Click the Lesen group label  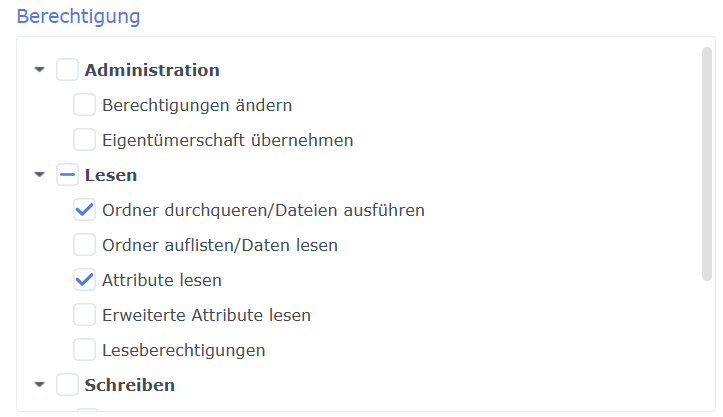pyautogui.click(x=111, y=175)
